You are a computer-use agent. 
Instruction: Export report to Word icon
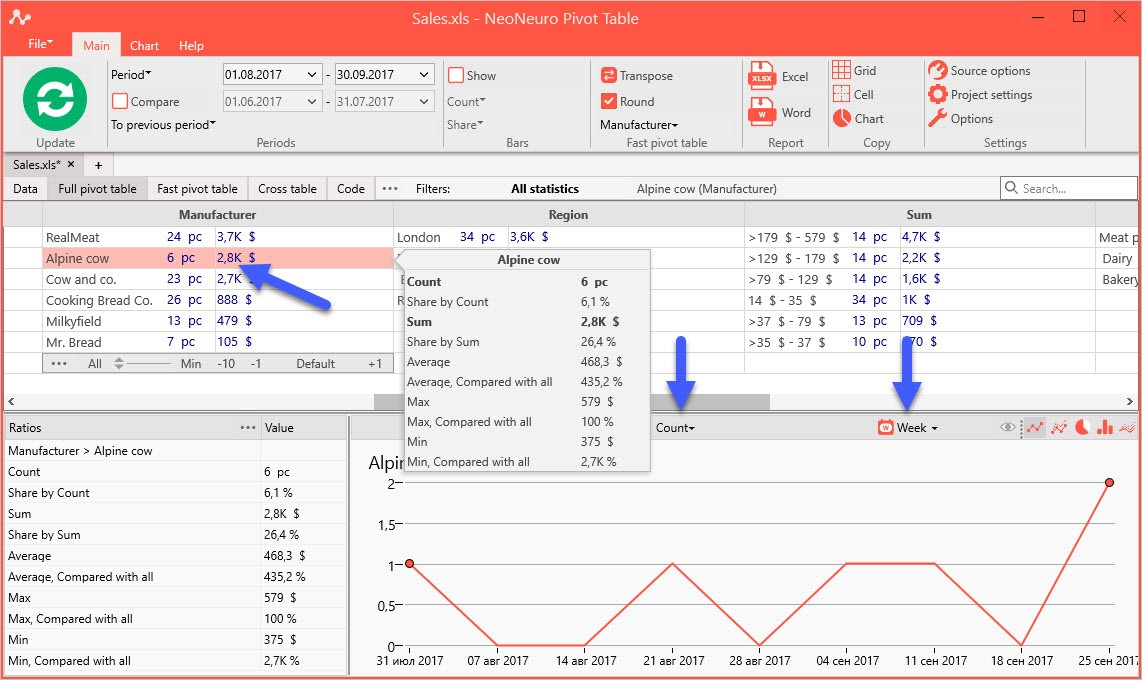(762, 111)
